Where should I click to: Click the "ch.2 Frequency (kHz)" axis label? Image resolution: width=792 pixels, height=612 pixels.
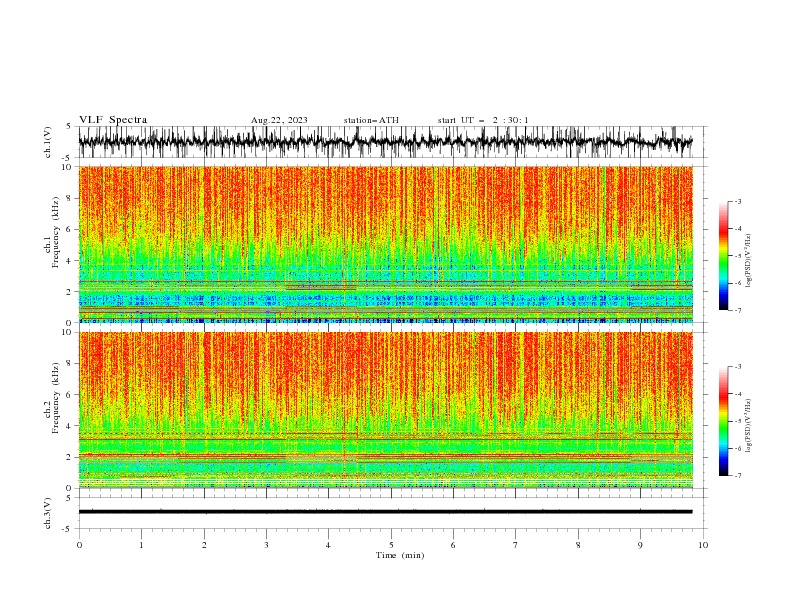[51, 397]
